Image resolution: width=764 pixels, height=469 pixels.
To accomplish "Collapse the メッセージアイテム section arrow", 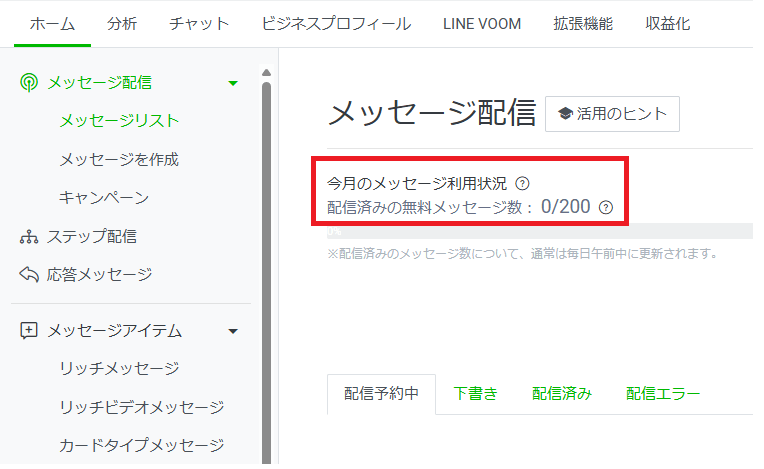I will [x=233, y=331].
